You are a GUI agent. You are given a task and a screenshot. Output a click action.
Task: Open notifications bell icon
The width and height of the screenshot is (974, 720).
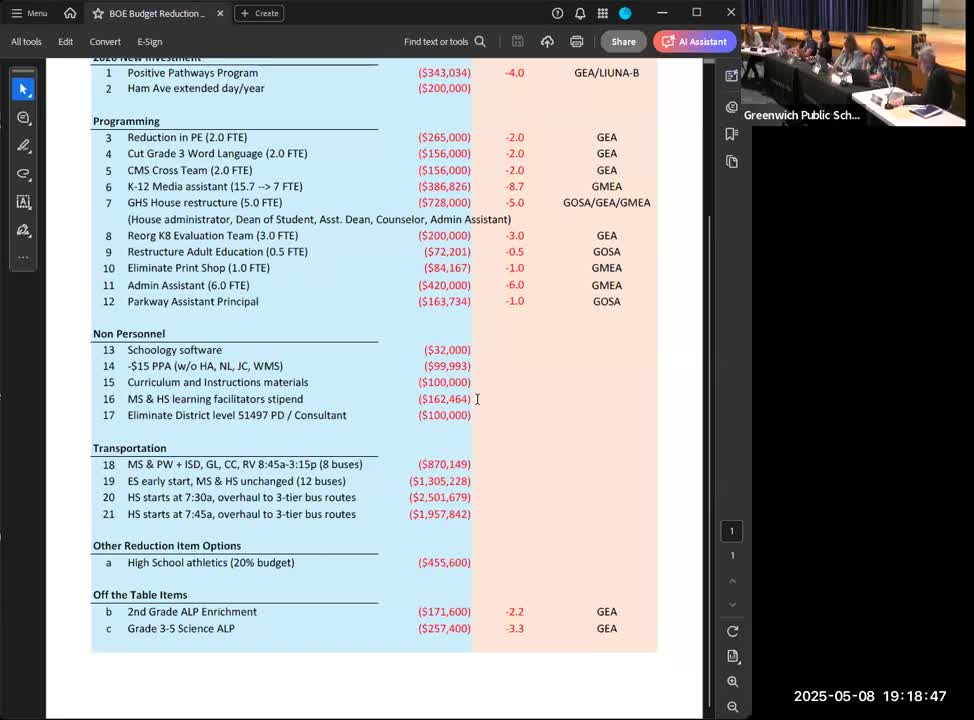click(x=580, y=13)
